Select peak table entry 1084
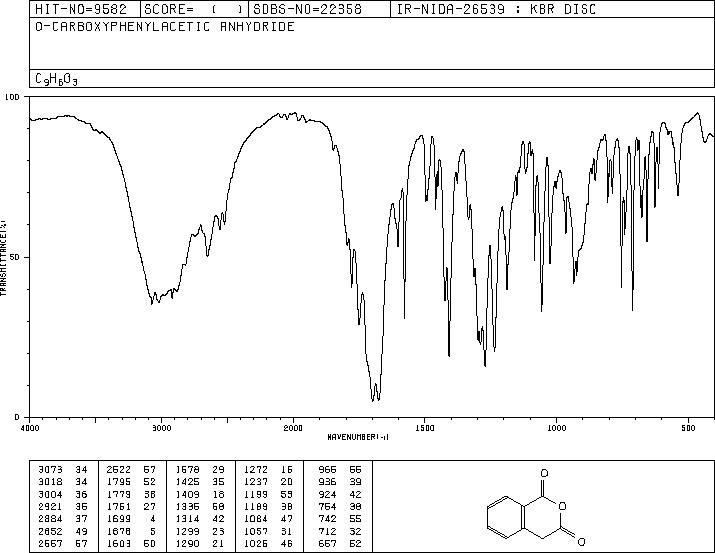715x553 pixels. [256, 519]
